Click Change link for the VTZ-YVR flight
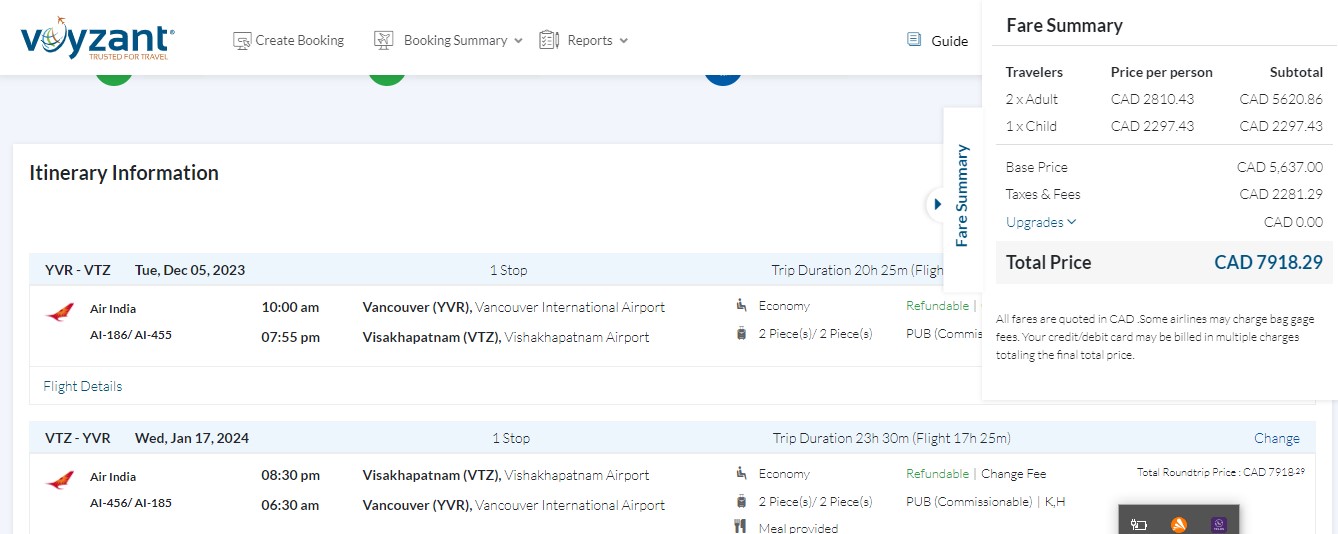1338x534 pixels. click(1276, 438)
